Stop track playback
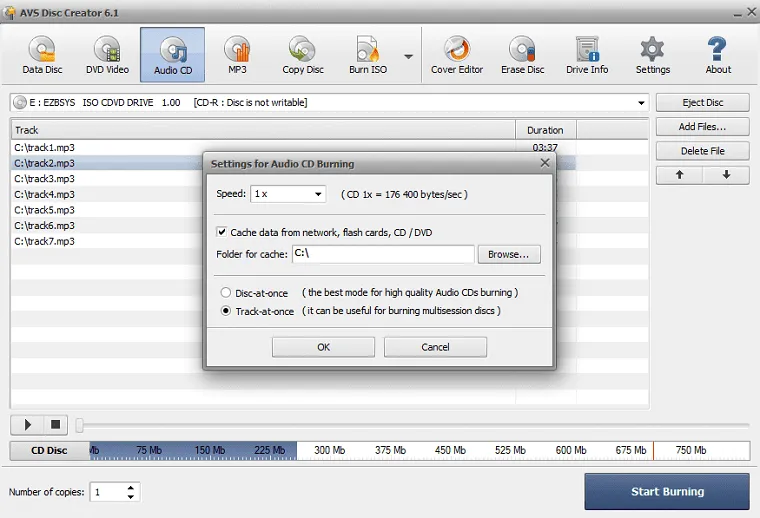Screen dimensions: 760x518 [x=55, y=425]
